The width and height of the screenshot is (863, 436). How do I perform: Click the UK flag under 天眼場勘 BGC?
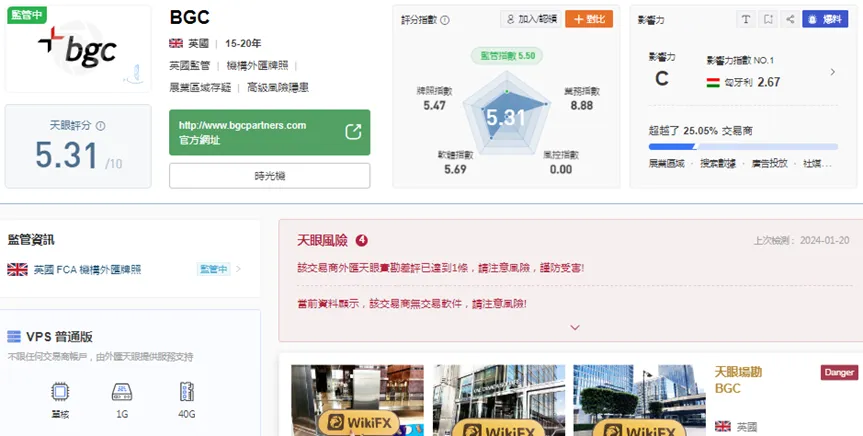point(723,426)
